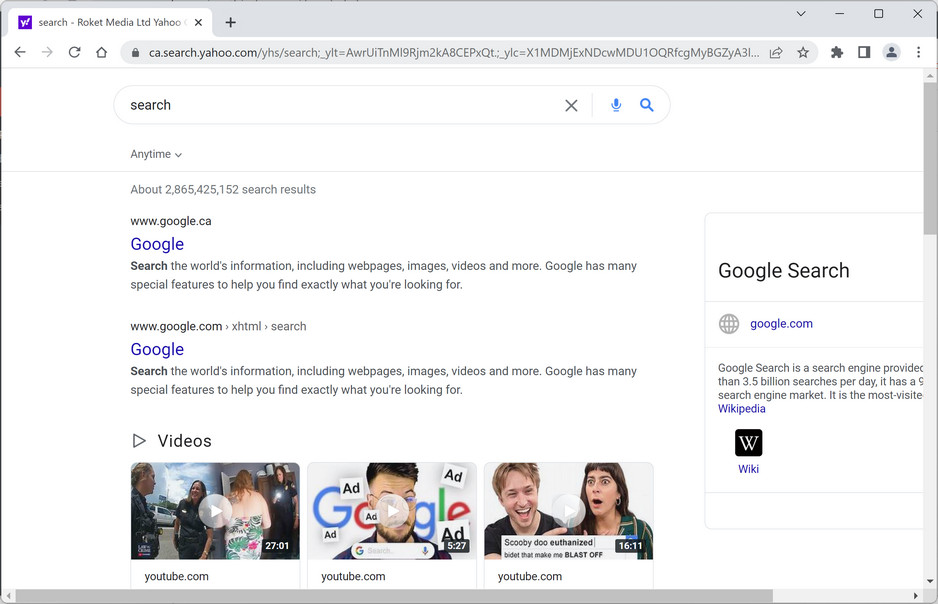Clear the search box with X
Viewport: 938px width, 604px height.
(571, 105)
